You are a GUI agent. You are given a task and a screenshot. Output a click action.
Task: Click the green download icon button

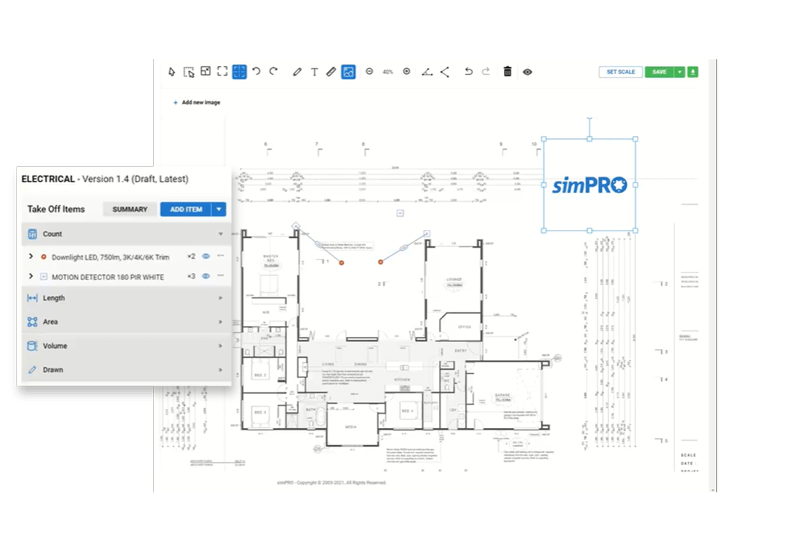coord(692,72)
